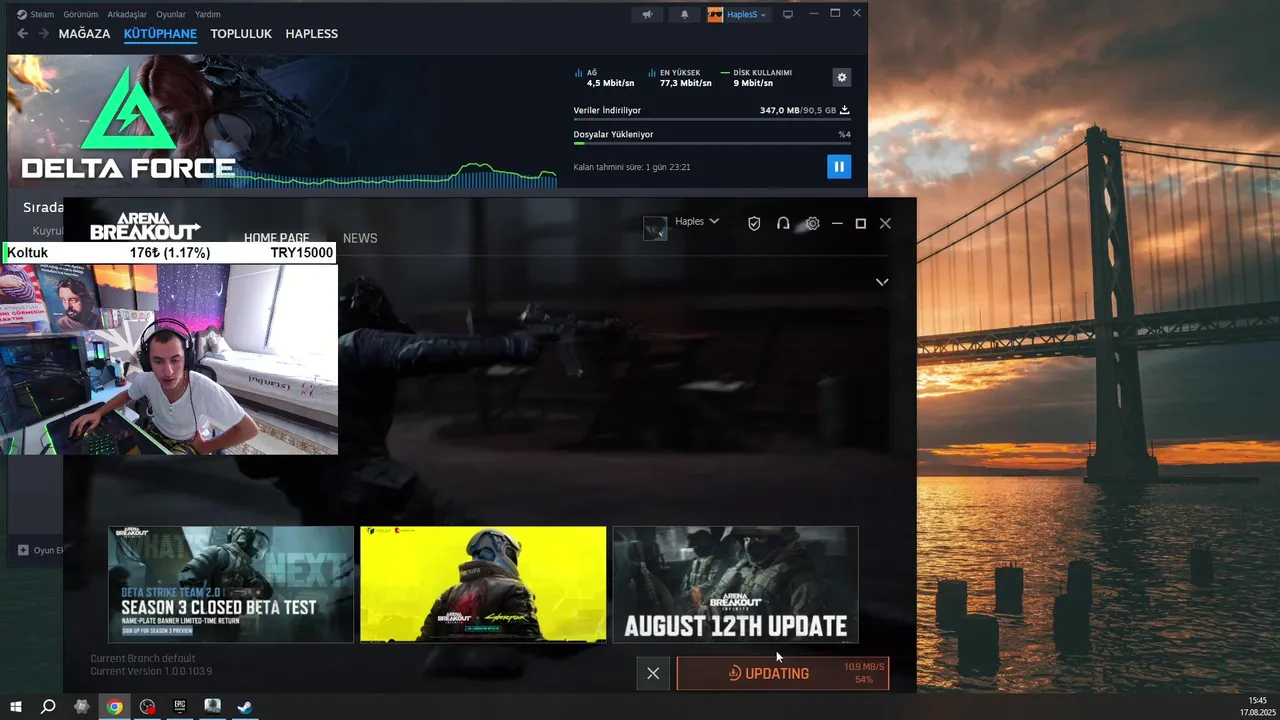Open OBS Studio from taskbar
The height and width of the screenshot is (720, 1280).
(x=148, y=707)
